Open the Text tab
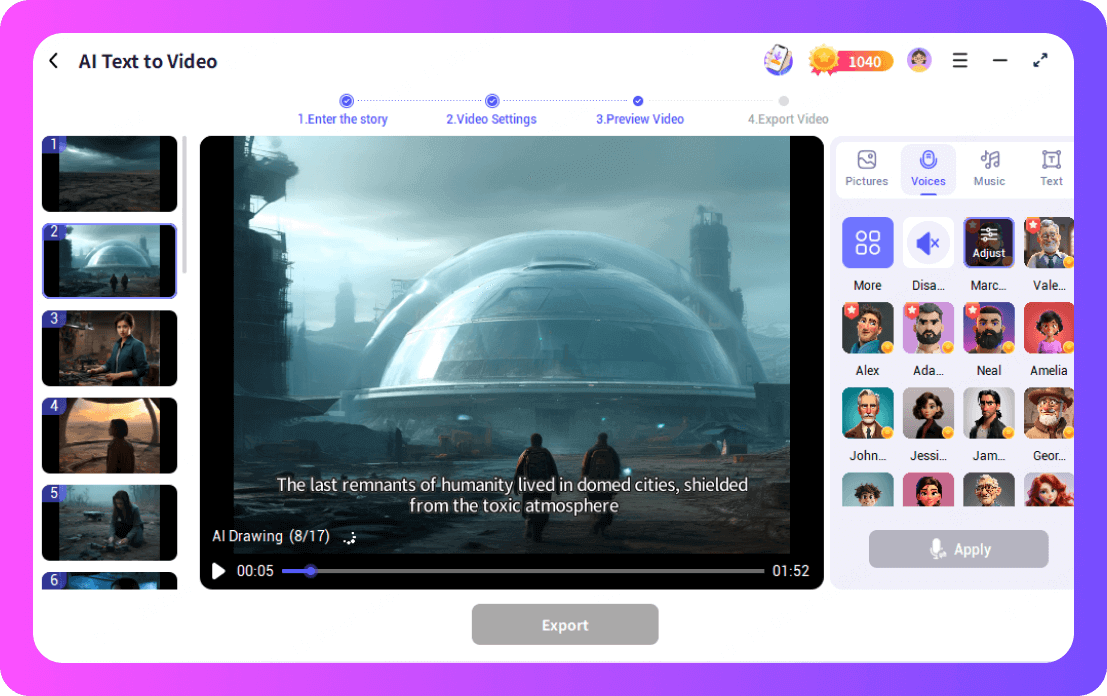This screenshot has height=696, width=1107. coord(1051,168)
